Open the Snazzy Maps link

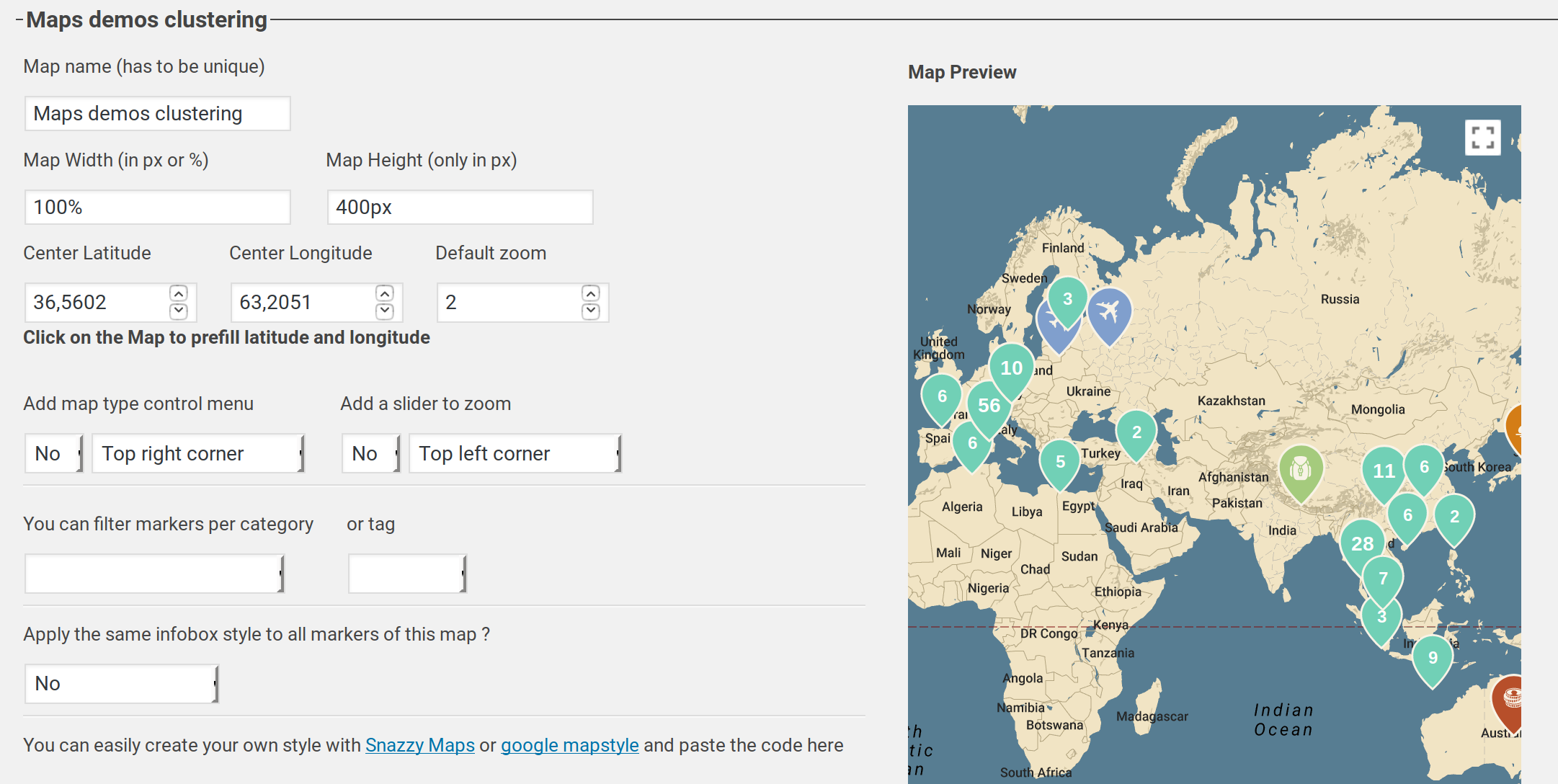pyautogui.click(x=419, y=745)
